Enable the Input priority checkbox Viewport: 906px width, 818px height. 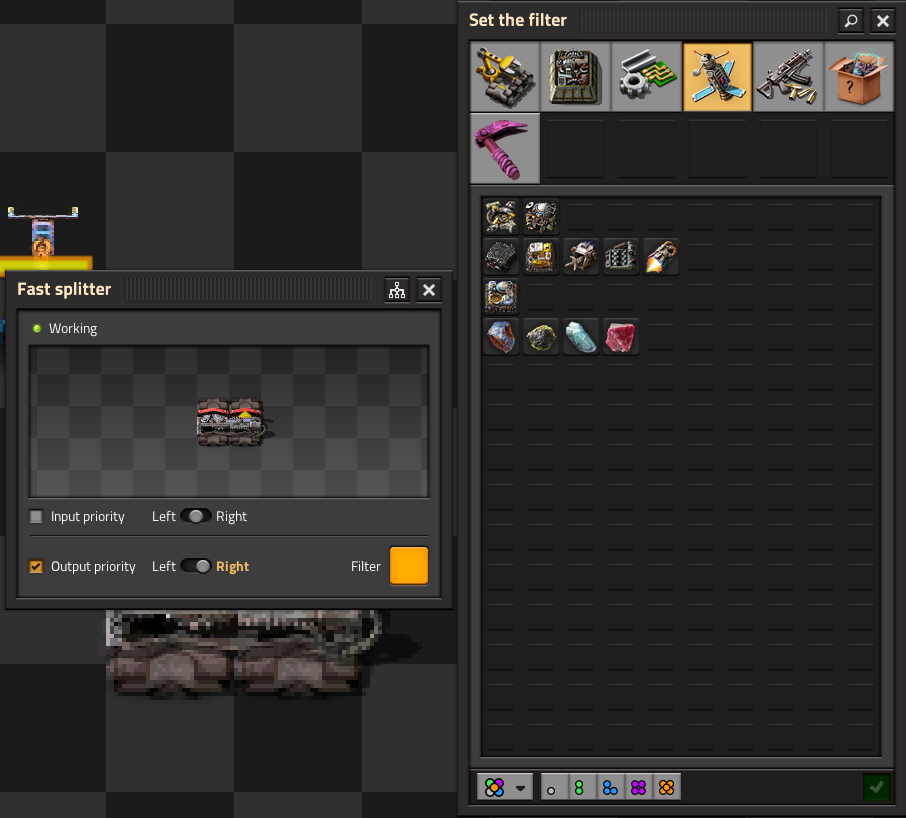(x=36, y=516)
